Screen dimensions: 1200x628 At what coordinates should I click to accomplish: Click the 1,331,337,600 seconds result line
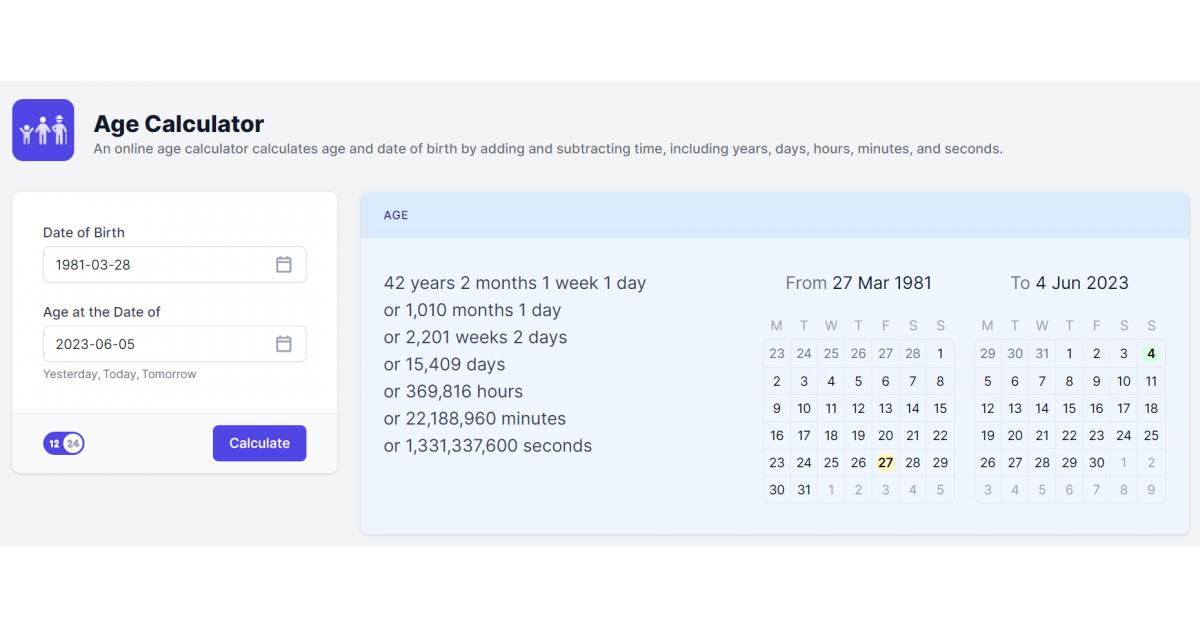(x=487, y=446)
